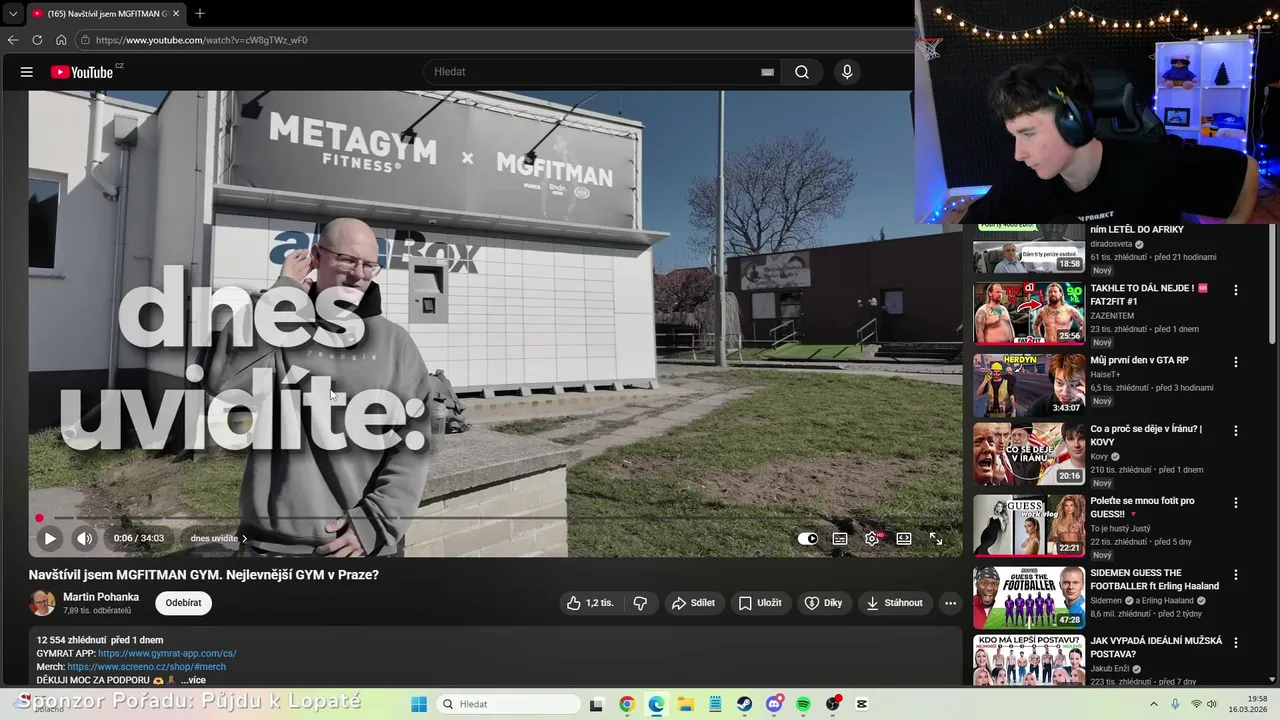The height and width of the screenshot is (720, 1280).
Task: Open OBS Studio from taskbar
Action: [x=833, y=704]
